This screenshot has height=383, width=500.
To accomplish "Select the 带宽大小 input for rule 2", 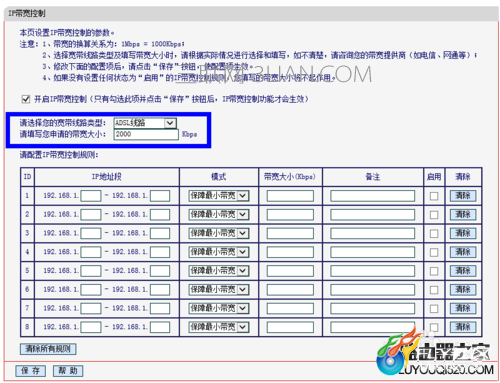I will pyautogui.click(x=290, y=215).
